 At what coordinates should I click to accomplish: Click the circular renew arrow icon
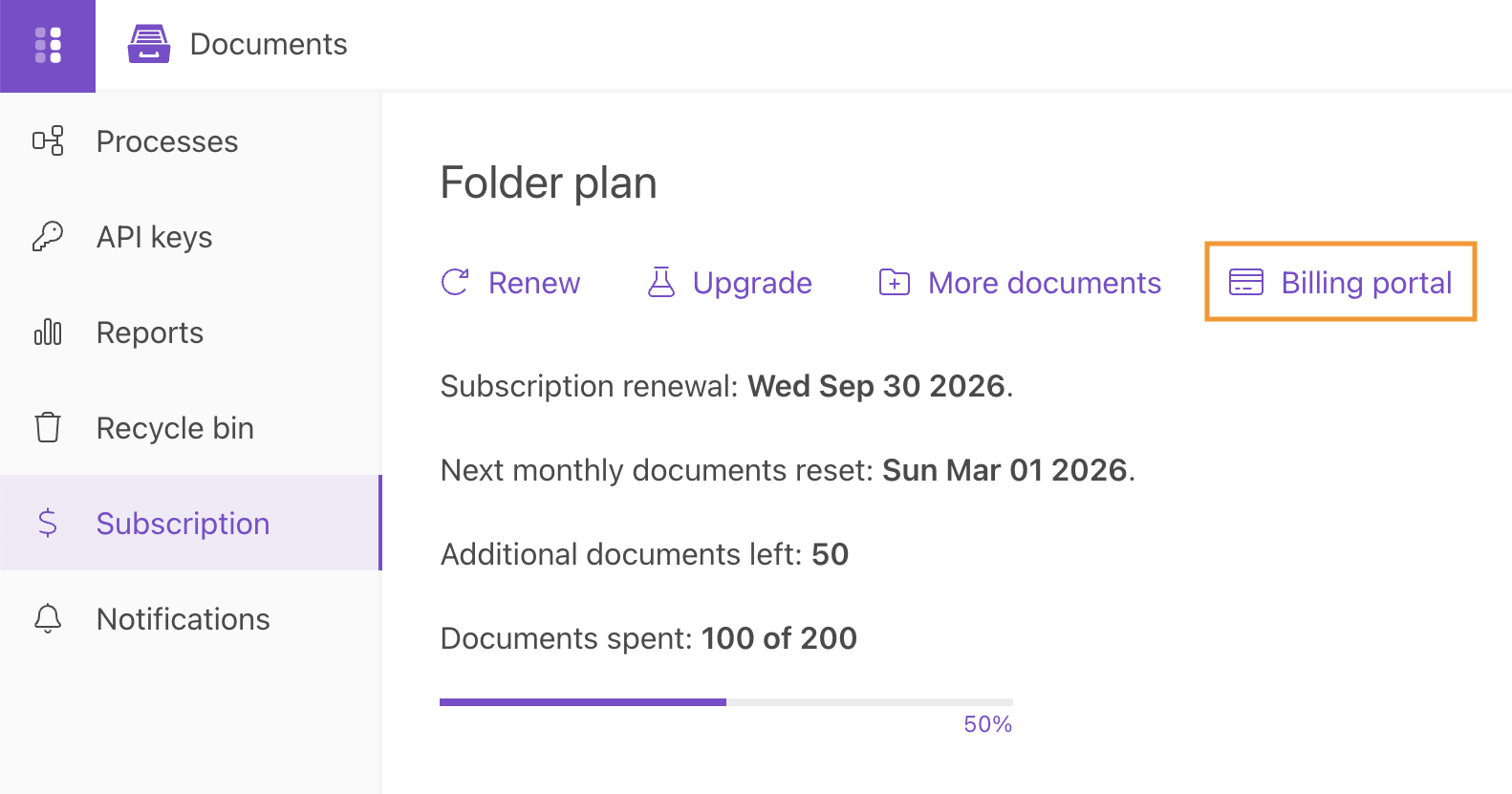pos(456,282)
